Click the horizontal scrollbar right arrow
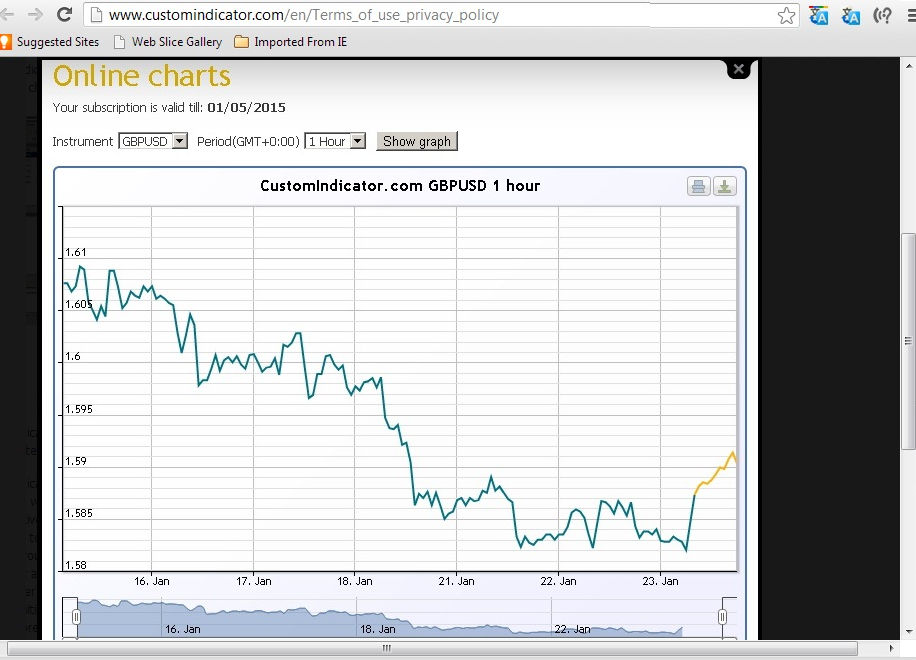This screenshot has height=660, width=916. pyautogui.click(x=891, y=648)
